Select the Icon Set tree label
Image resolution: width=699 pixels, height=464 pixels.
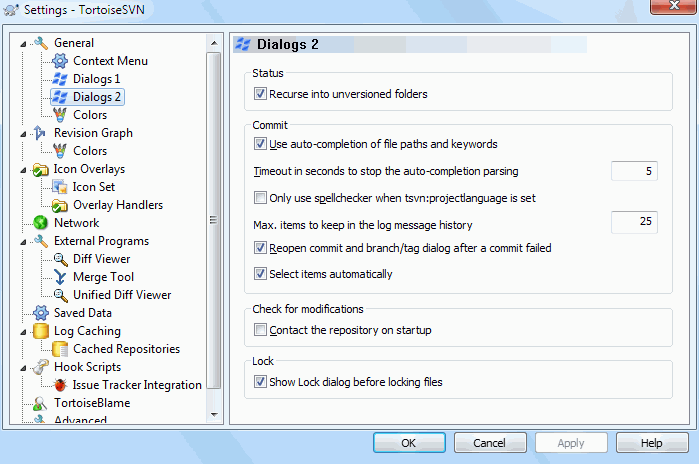(x=94, y=187)
